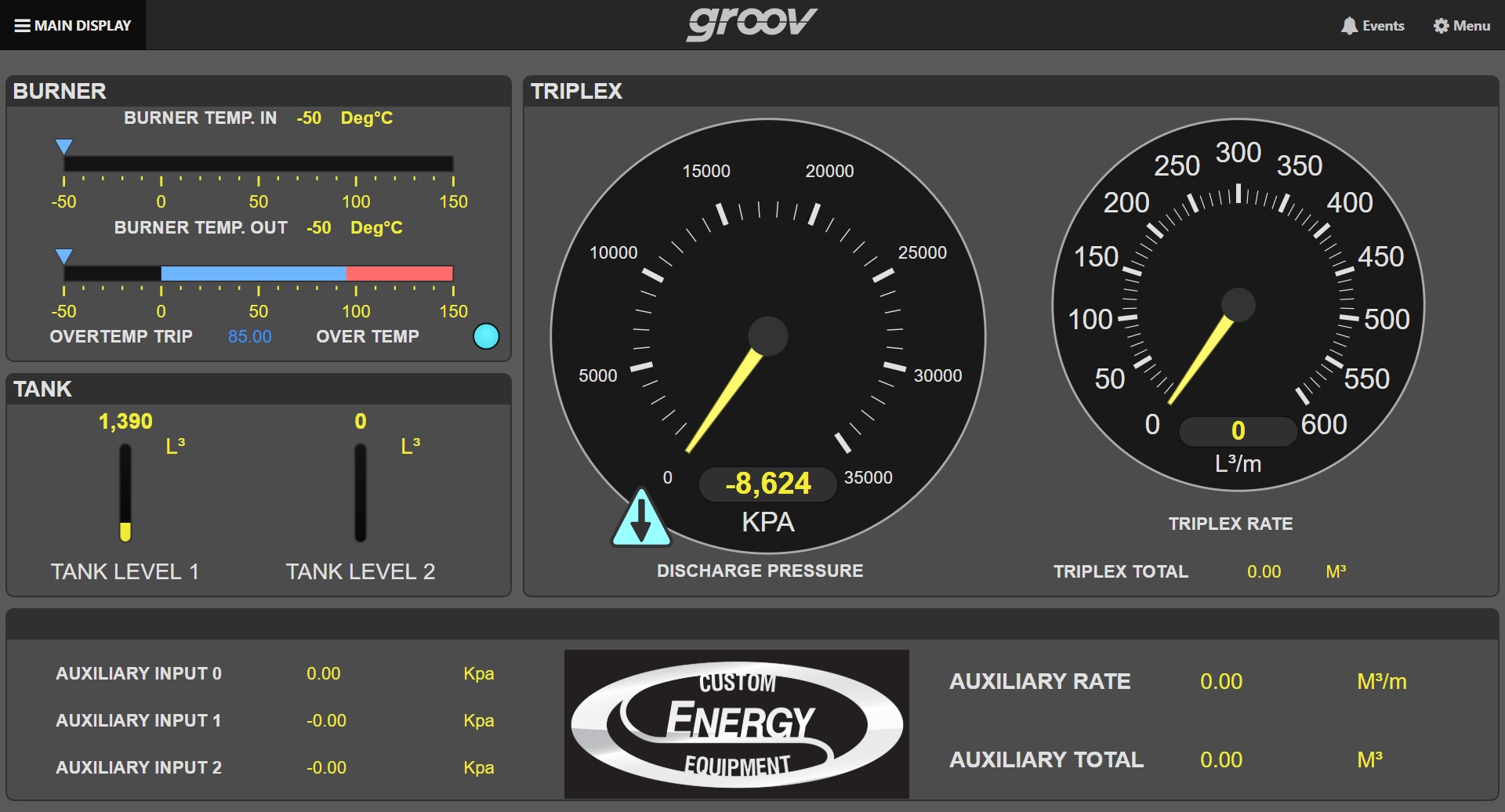1505x812 pixels.
Task: Click the -8,624 KPA pressure readout
Action: [x=767, y=484]
